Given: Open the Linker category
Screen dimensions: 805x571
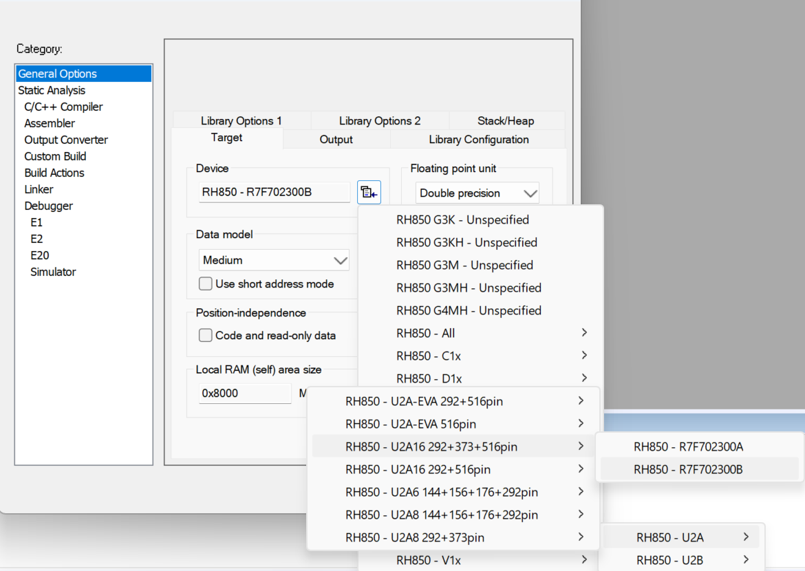Looking at the screenshot, I should (39, 189).
